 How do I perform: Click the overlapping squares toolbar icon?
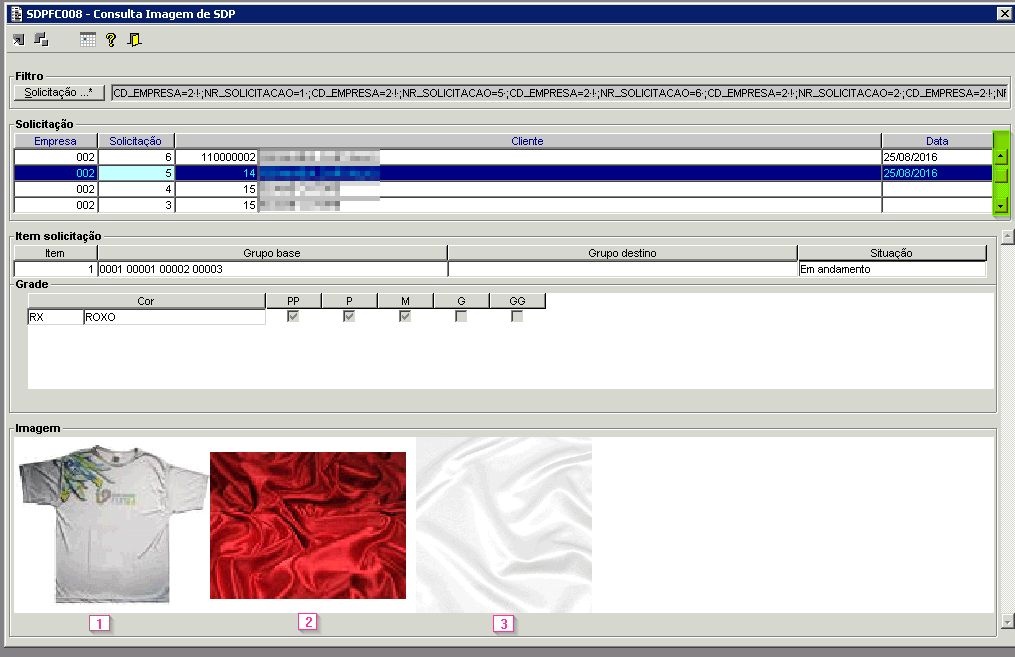[41, 40]
